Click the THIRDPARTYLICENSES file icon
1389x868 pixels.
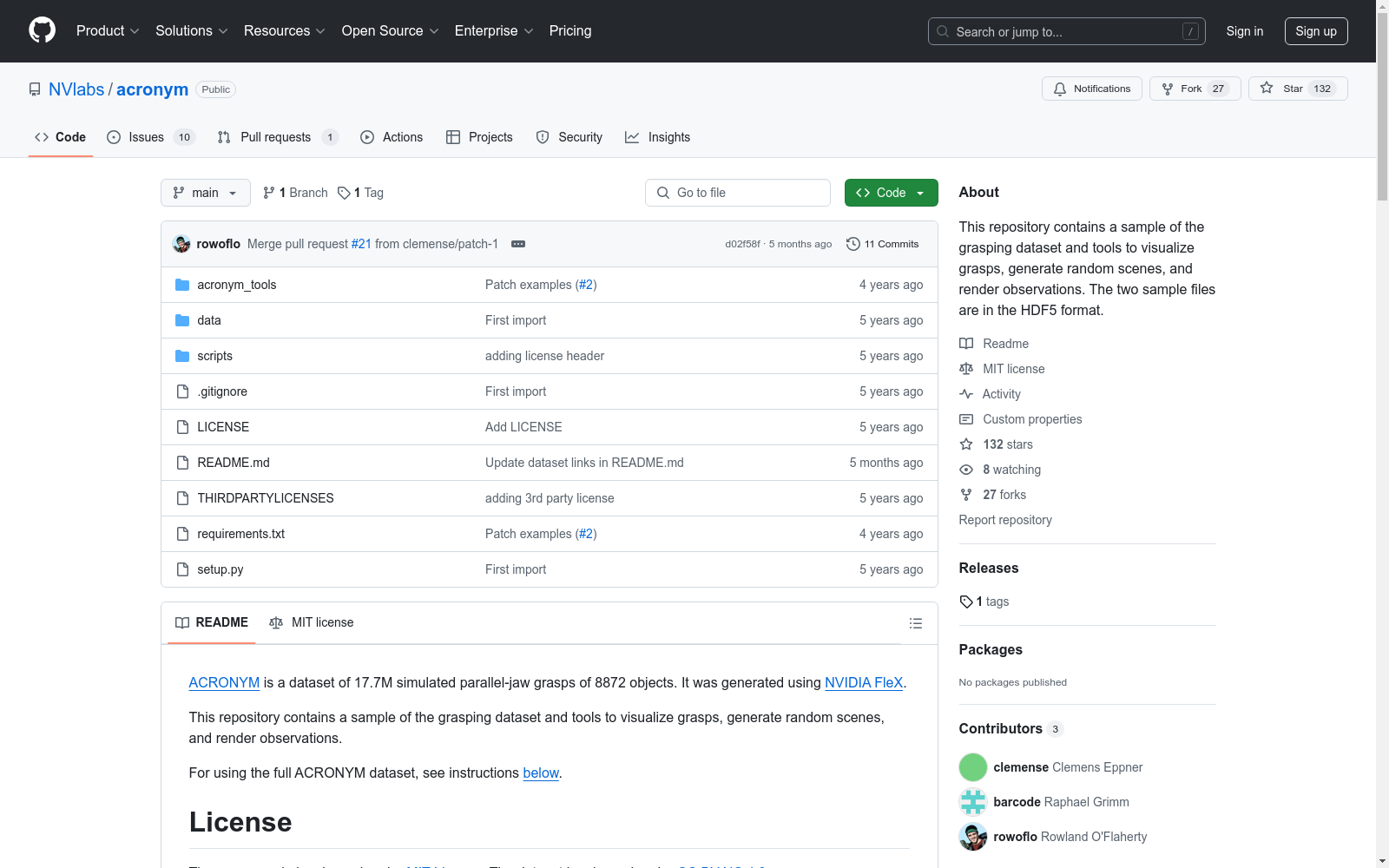point(182,498)
